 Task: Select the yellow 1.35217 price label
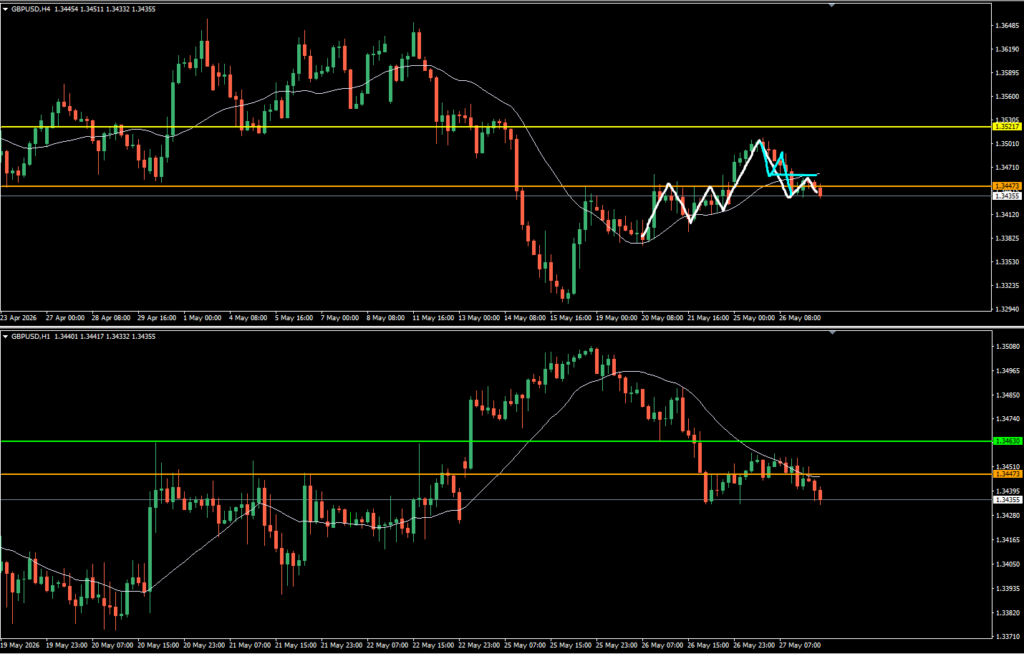[1006, 127]
